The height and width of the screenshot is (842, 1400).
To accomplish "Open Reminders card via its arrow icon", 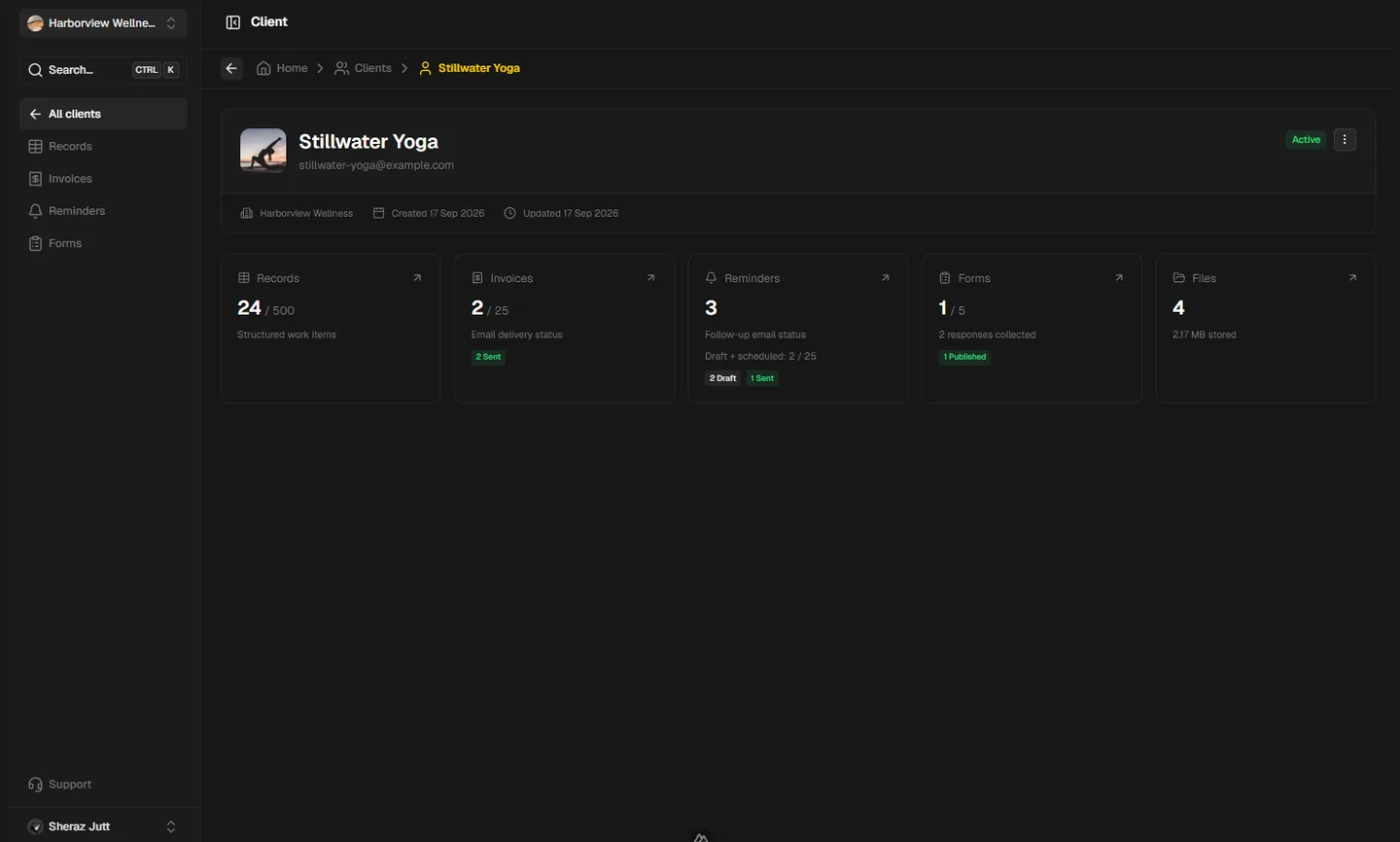I will pyautogui.click(x=885, y=278).
